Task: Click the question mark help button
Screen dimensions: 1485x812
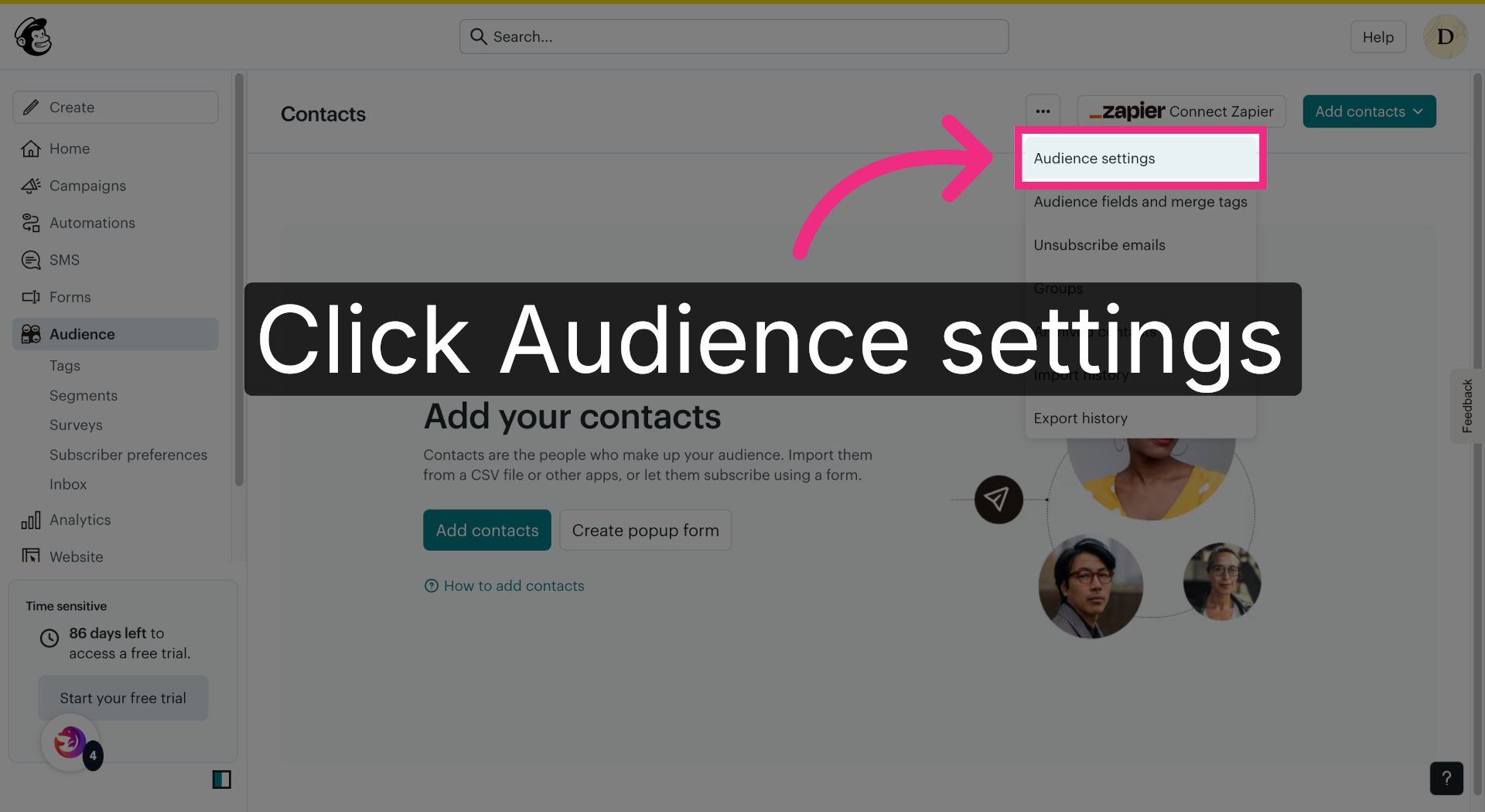Action: point(1446,779)
